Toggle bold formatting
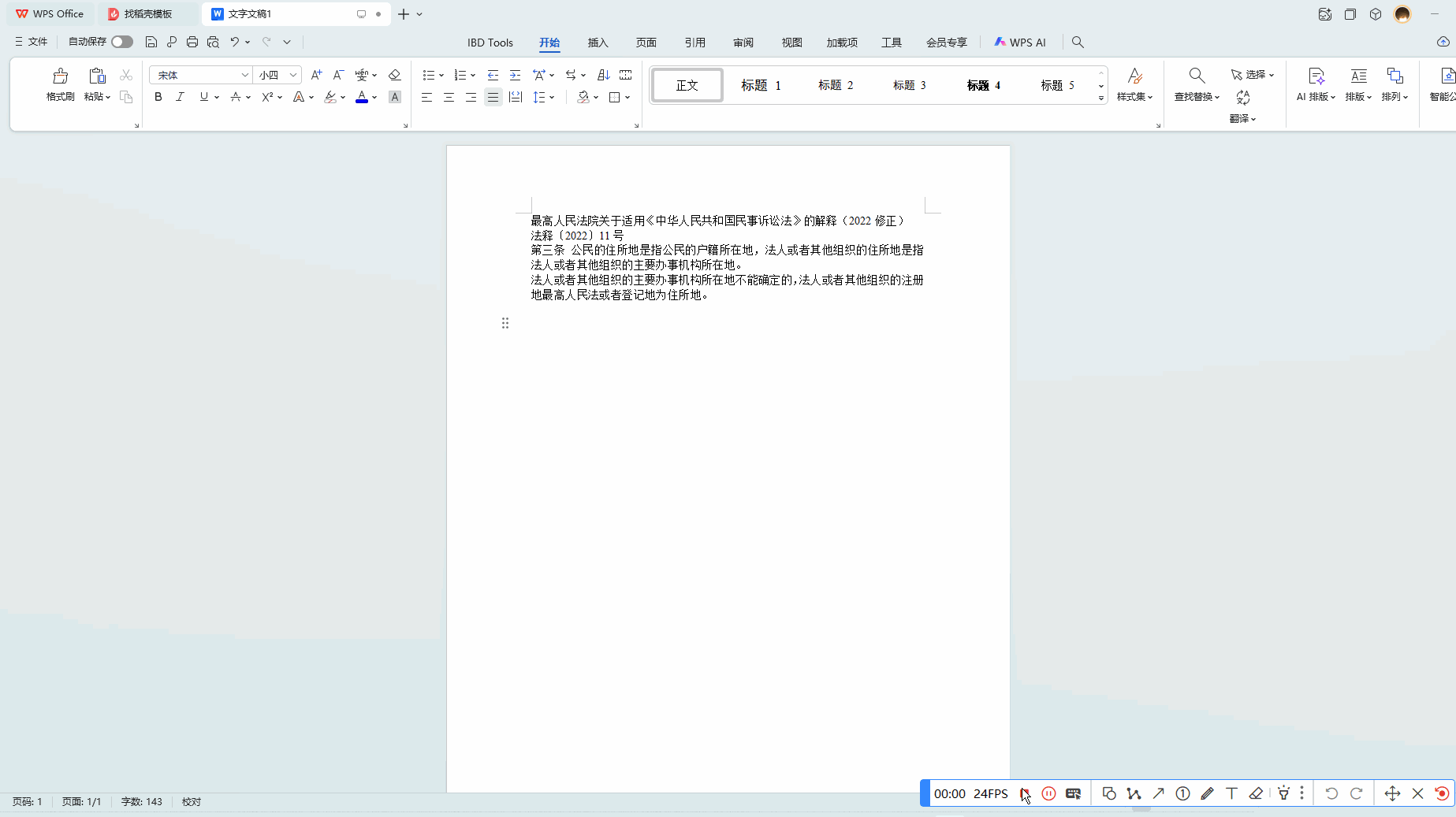Image resolution: width=1456 pixels, height=817 pixels. (158, 97)
